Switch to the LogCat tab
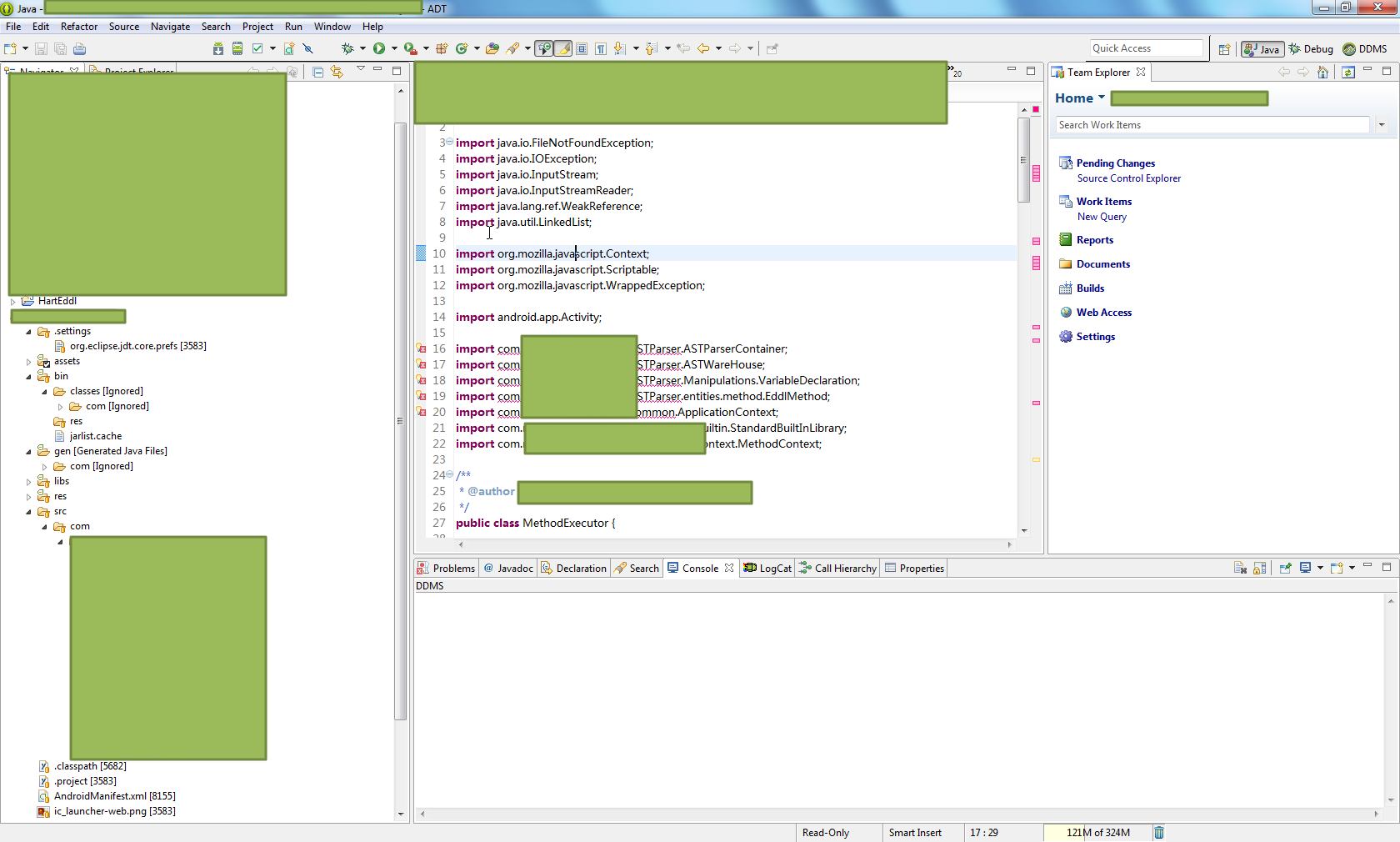The height and width of the screenshot is (842, 1400). point(767,568)
